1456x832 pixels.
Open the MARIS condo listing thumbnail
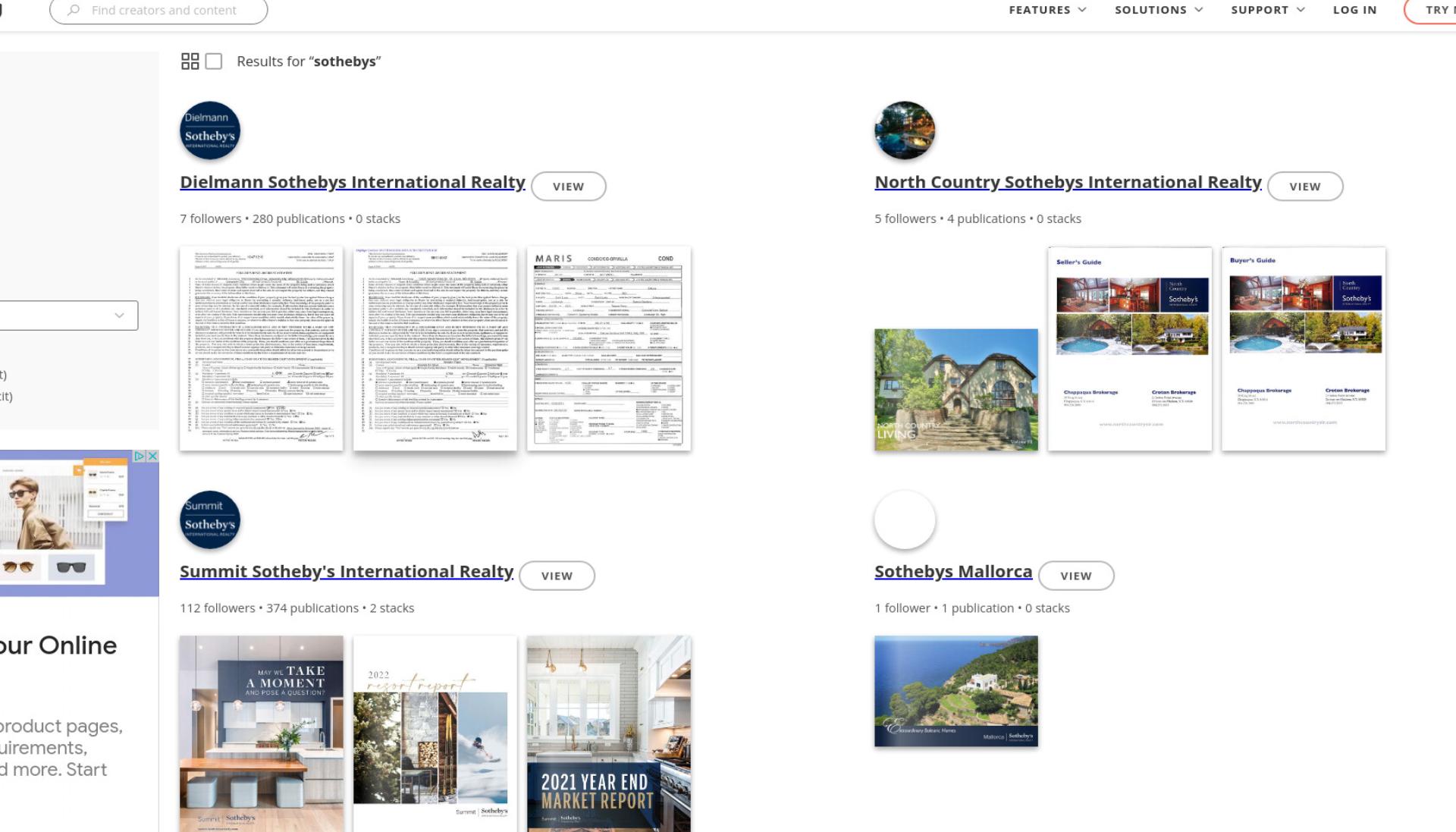click(x=608, y=348)
